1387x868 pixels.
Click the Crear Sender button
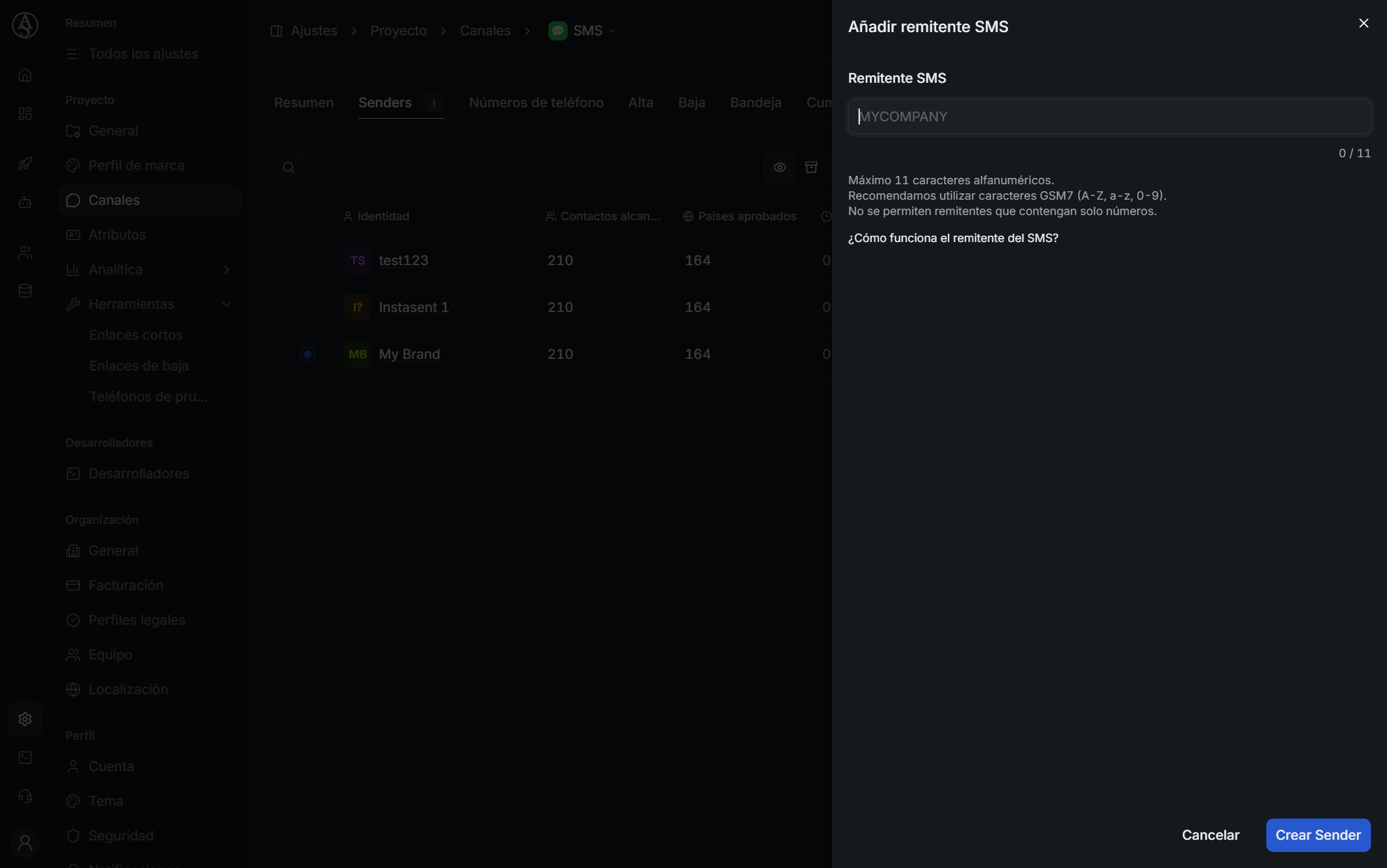tap(1318, 835)
